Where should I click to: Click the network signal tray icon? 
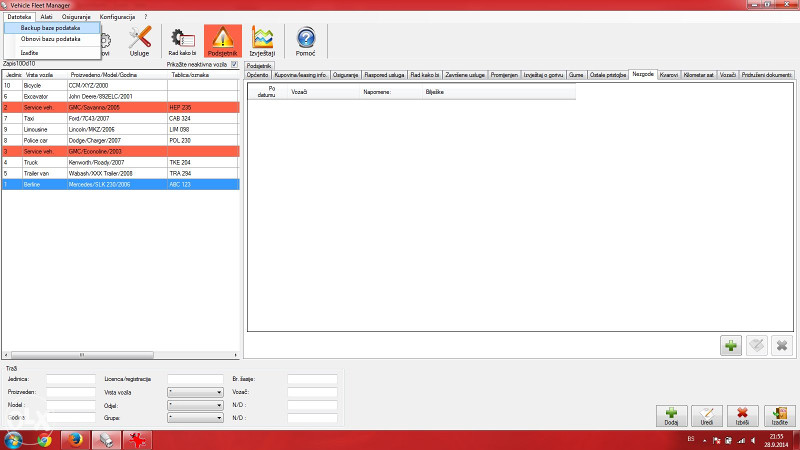point(741,440)
